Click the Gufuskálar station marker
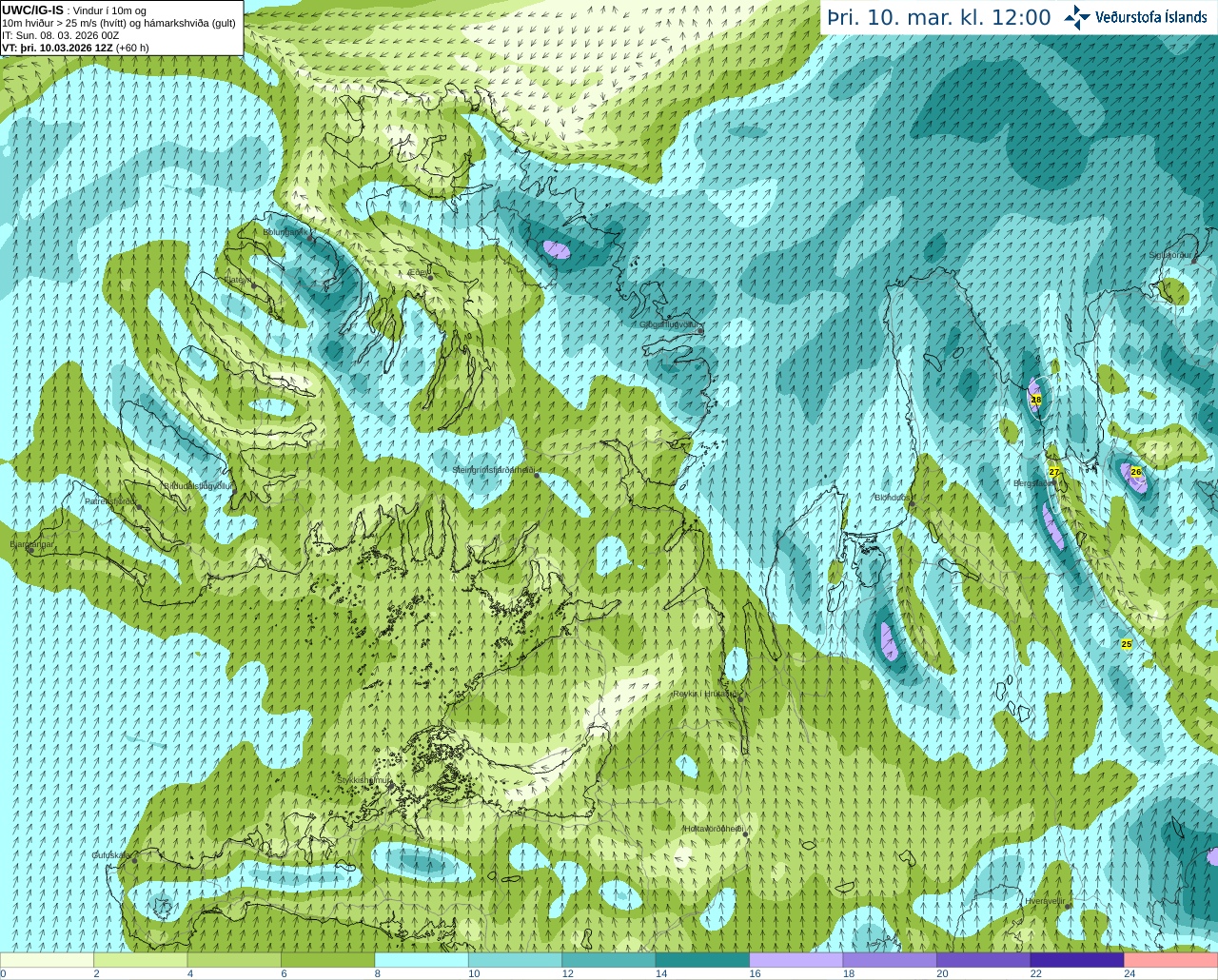The image size is (1218, 980). (x=134, y=860)
